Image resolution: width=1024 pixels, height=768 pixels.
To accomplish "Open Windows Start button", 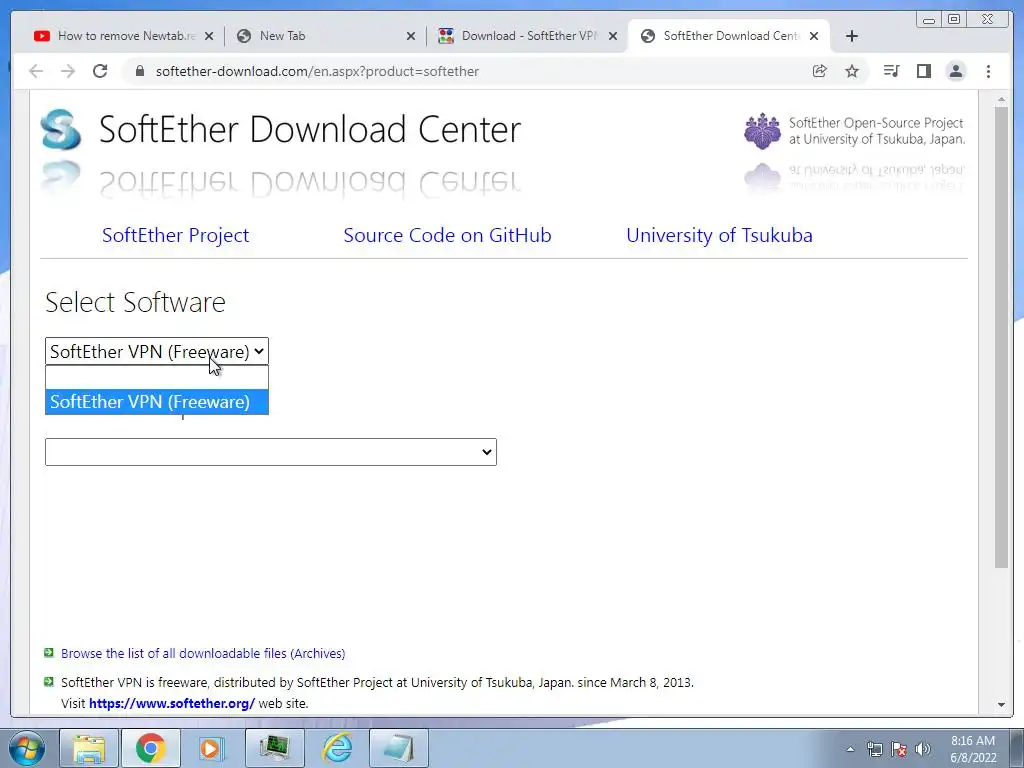I will (x=26, y=748).
